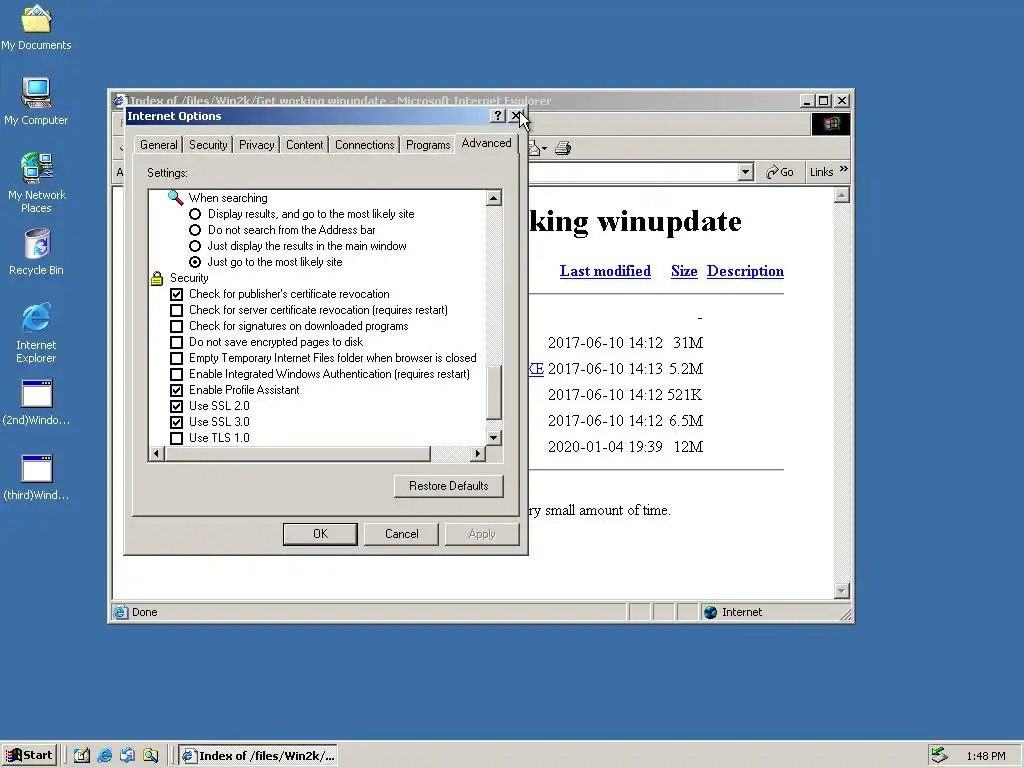This screenshot has height=768, width=1024.
Task: Click the settings list vertical scroll thumb
Action: (494, 392)
